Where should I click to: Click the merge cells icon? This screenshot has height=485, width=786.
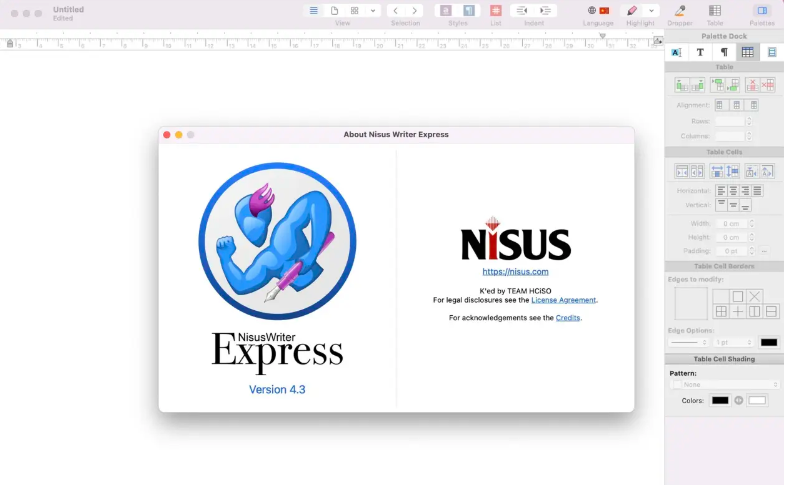[x=682, y=172]
